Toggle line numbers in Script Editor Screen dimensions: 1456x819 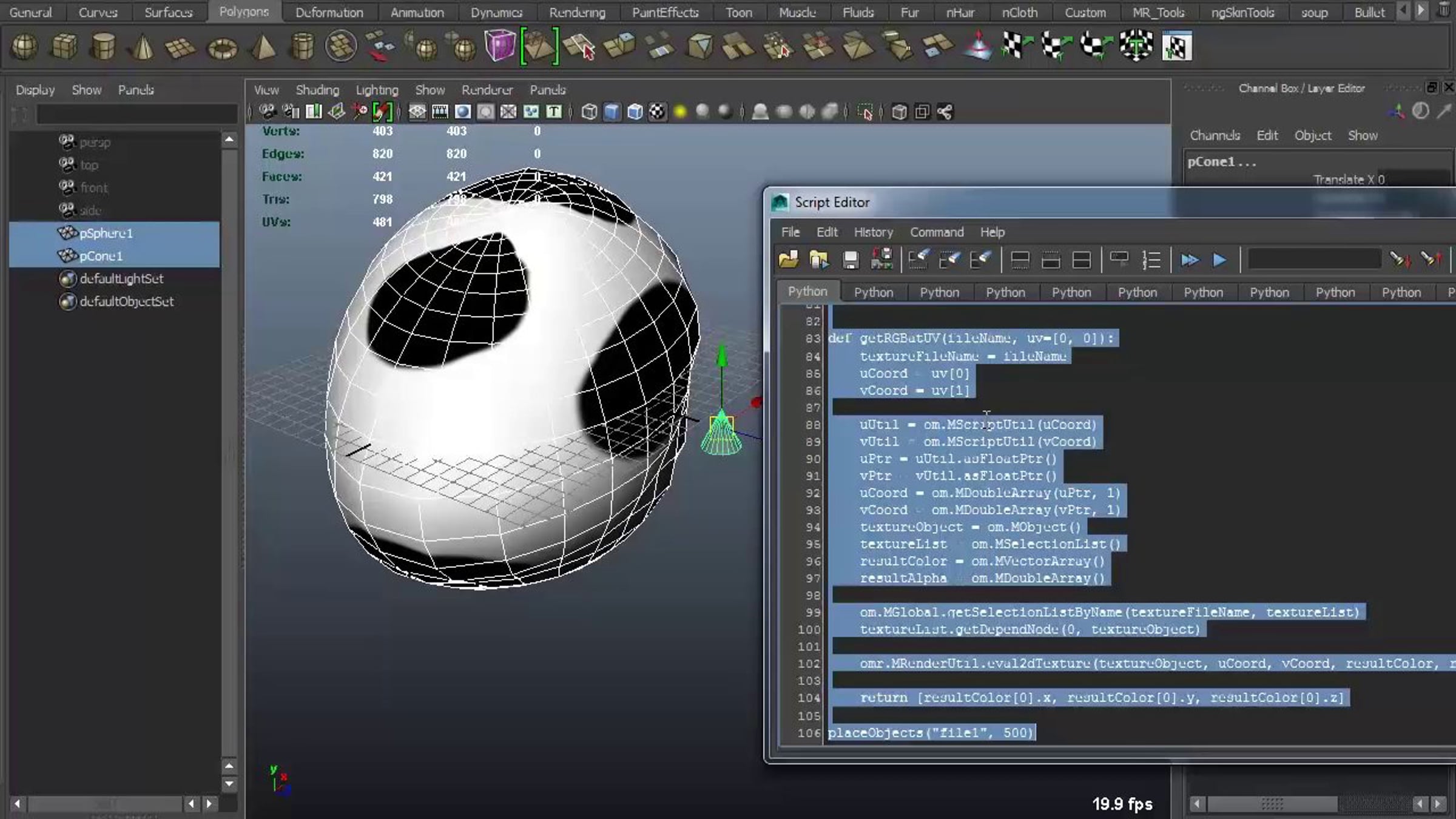[1151, 260]
